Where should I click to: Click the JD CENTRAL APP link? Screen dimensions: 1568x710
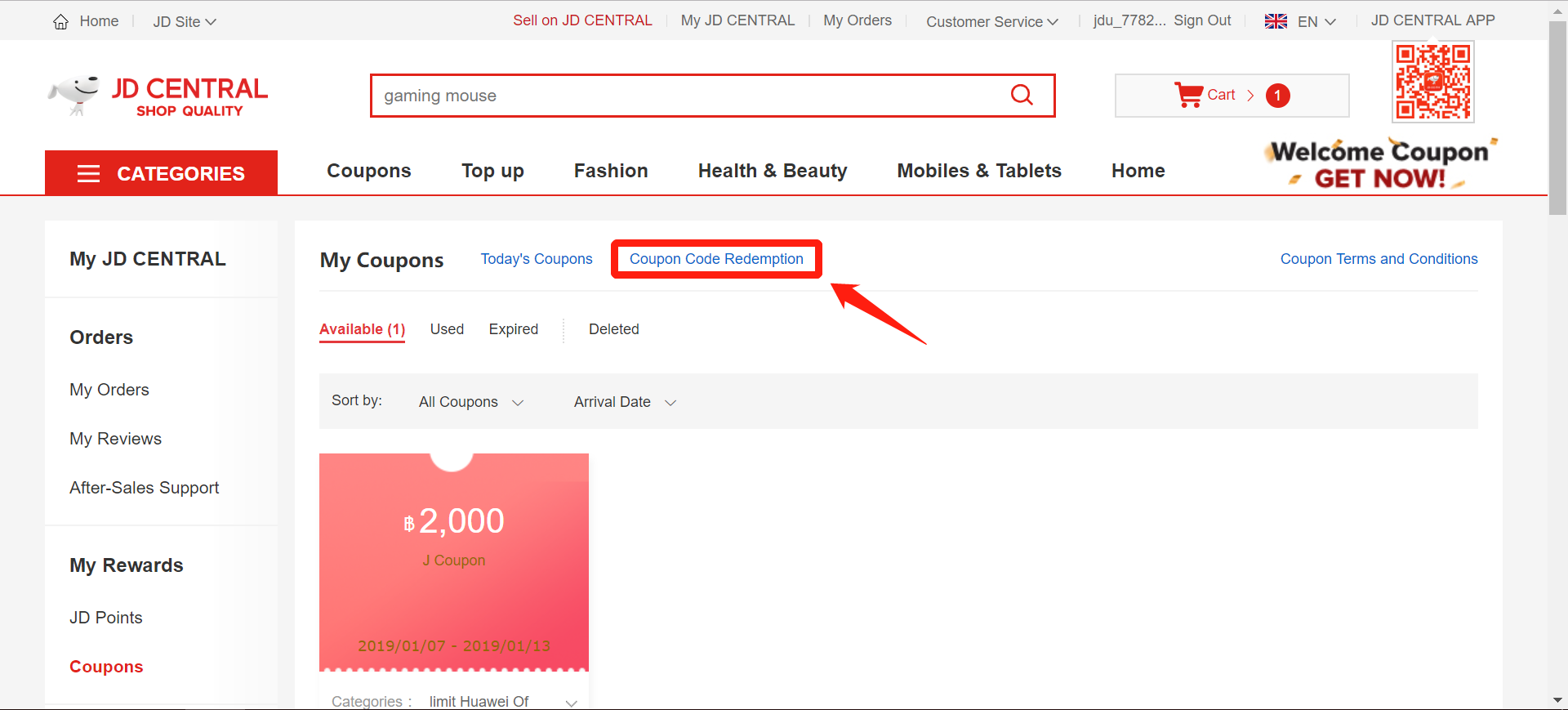[1432, 20]
